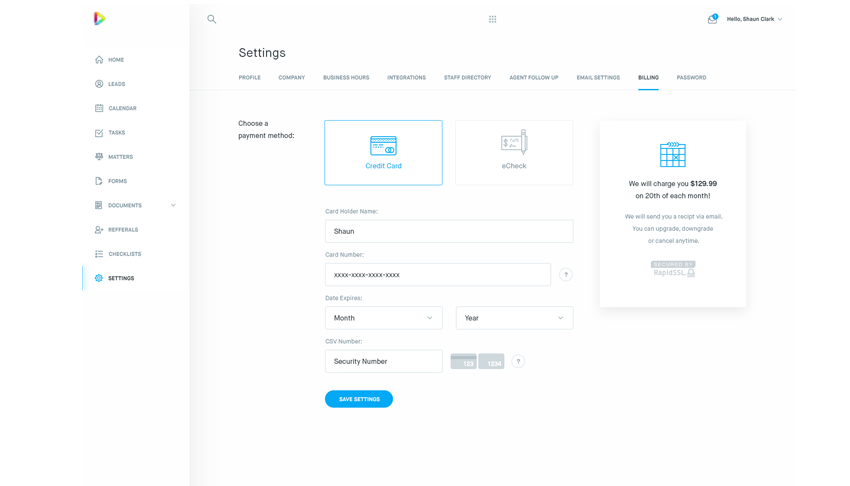This screenshot has width=850, height=486.
Task: Click the Tasks sidebar icon
Action: (x=99, y=133)
